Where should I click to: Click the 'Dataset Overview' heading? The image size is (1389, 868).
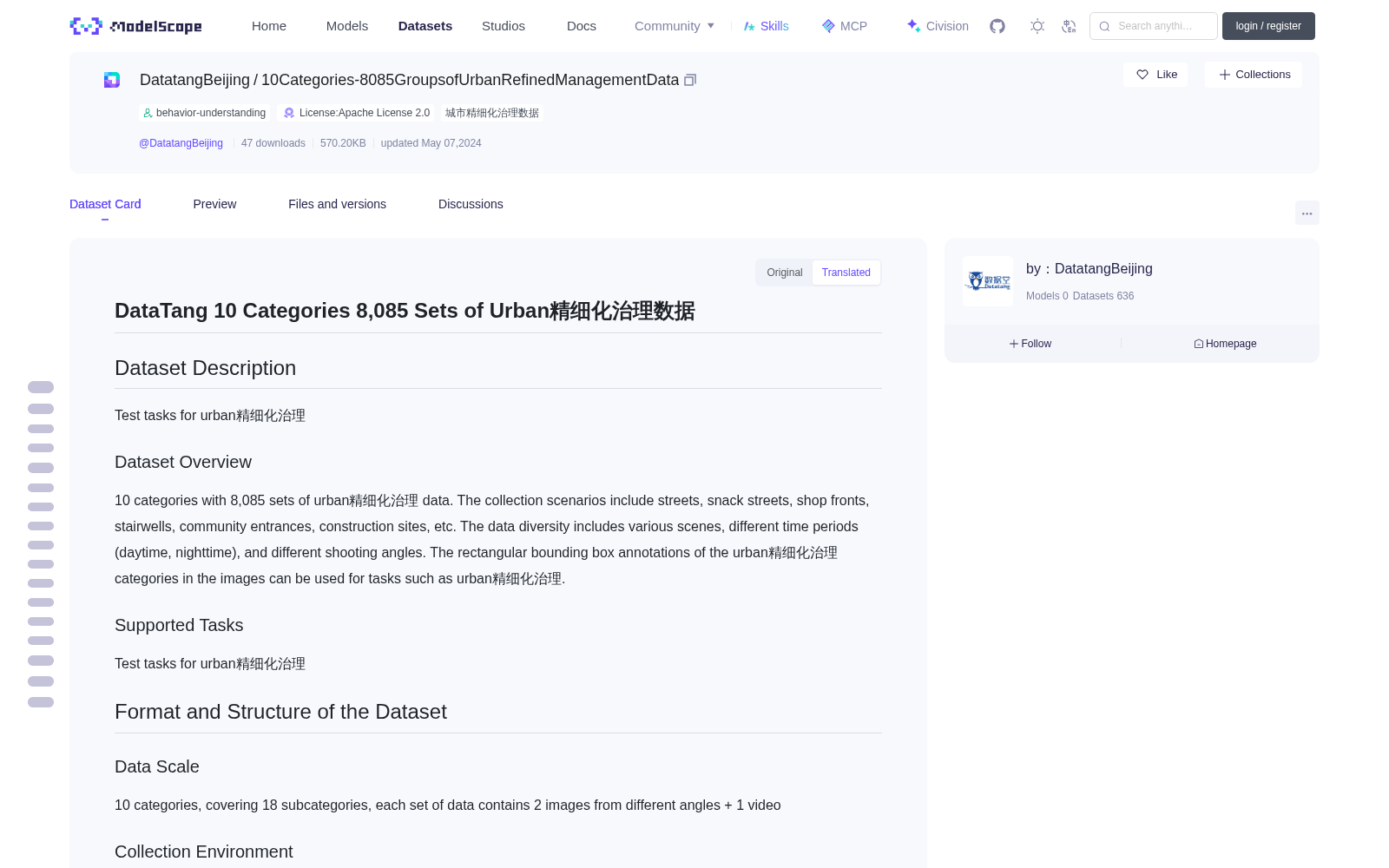(183, 462)
